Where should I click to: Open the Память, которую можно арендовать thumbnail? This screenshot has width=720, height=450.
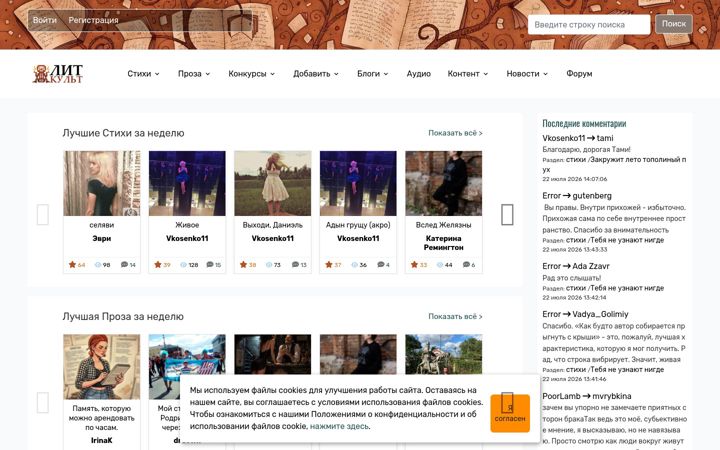pyautogui.click(x=101, y=366)
